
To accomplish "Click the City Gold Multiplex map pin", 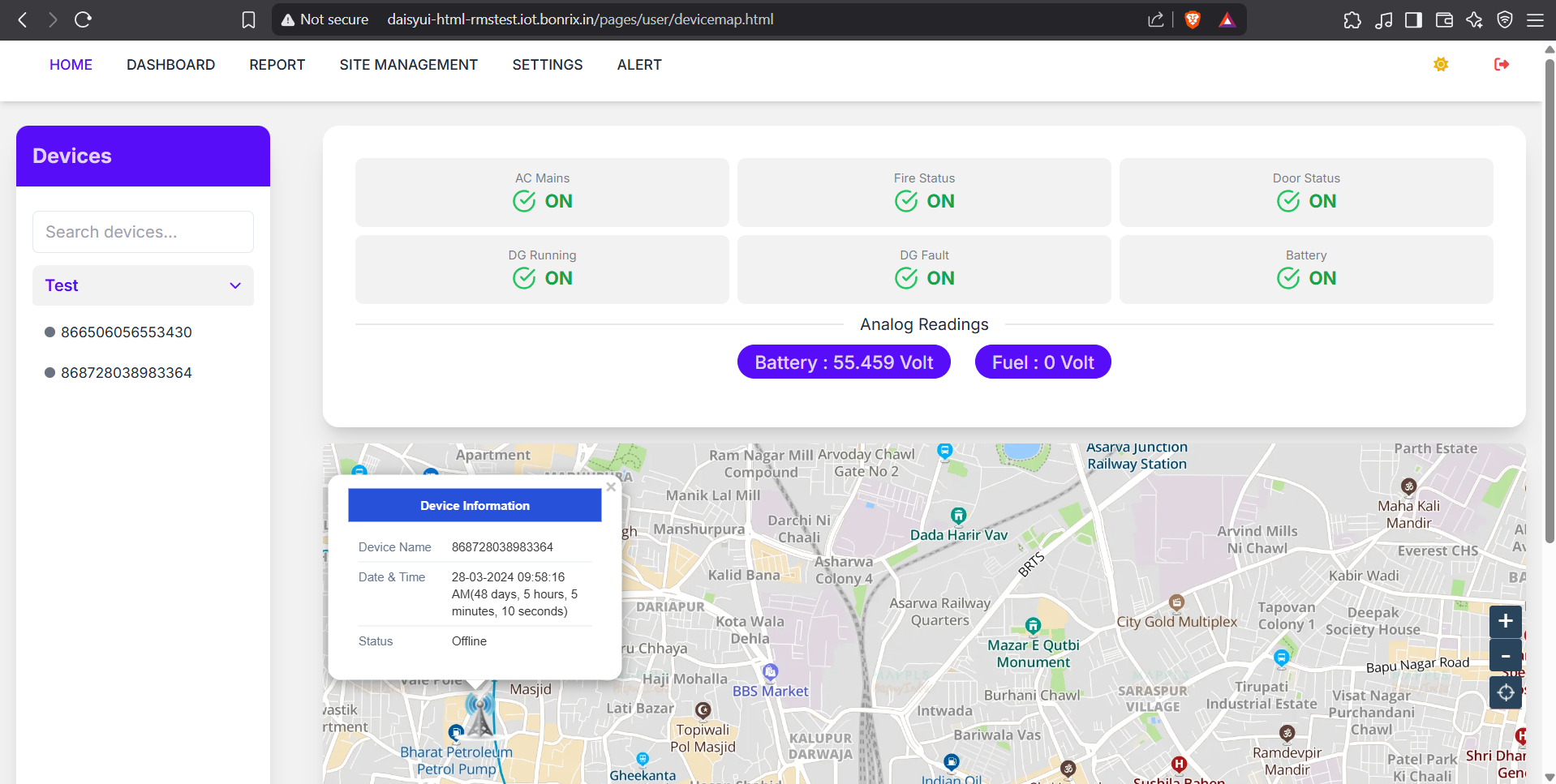I will 1176,602.
